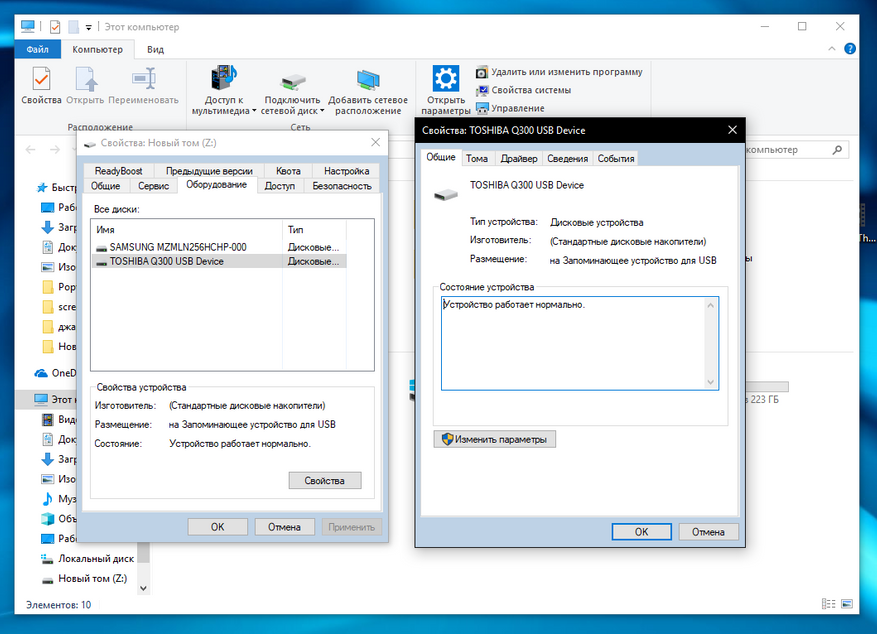Switch to the Вид ribbon tab
Screen dimensions: 877x634
pyautogui.click(x=155, y=49)
